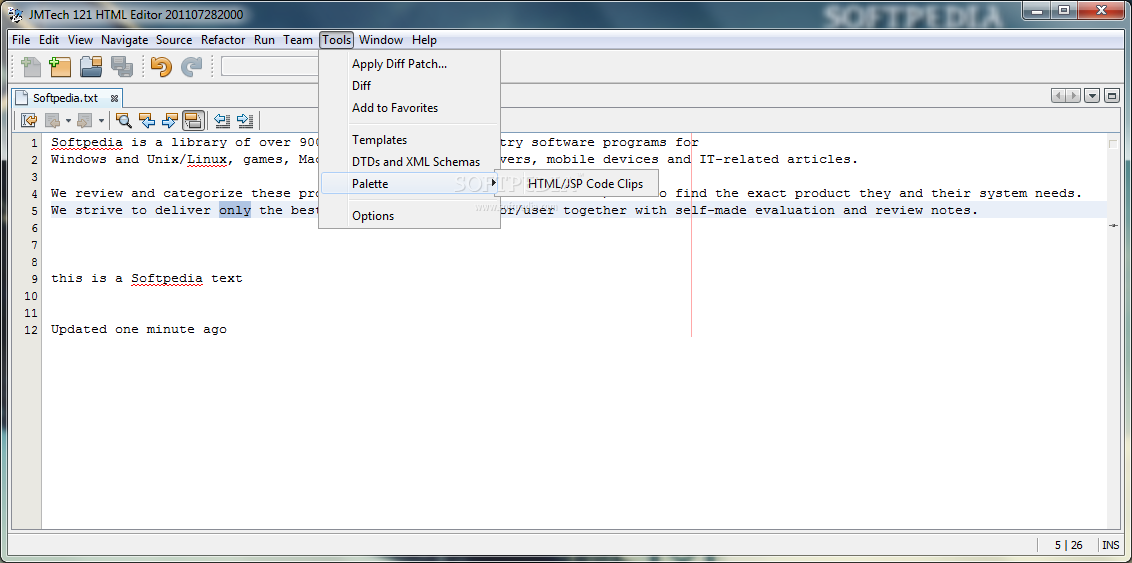This screenshot has width=1132, height=563.
Task: Show opened documents list dropdown
Action: point(1092,96)
